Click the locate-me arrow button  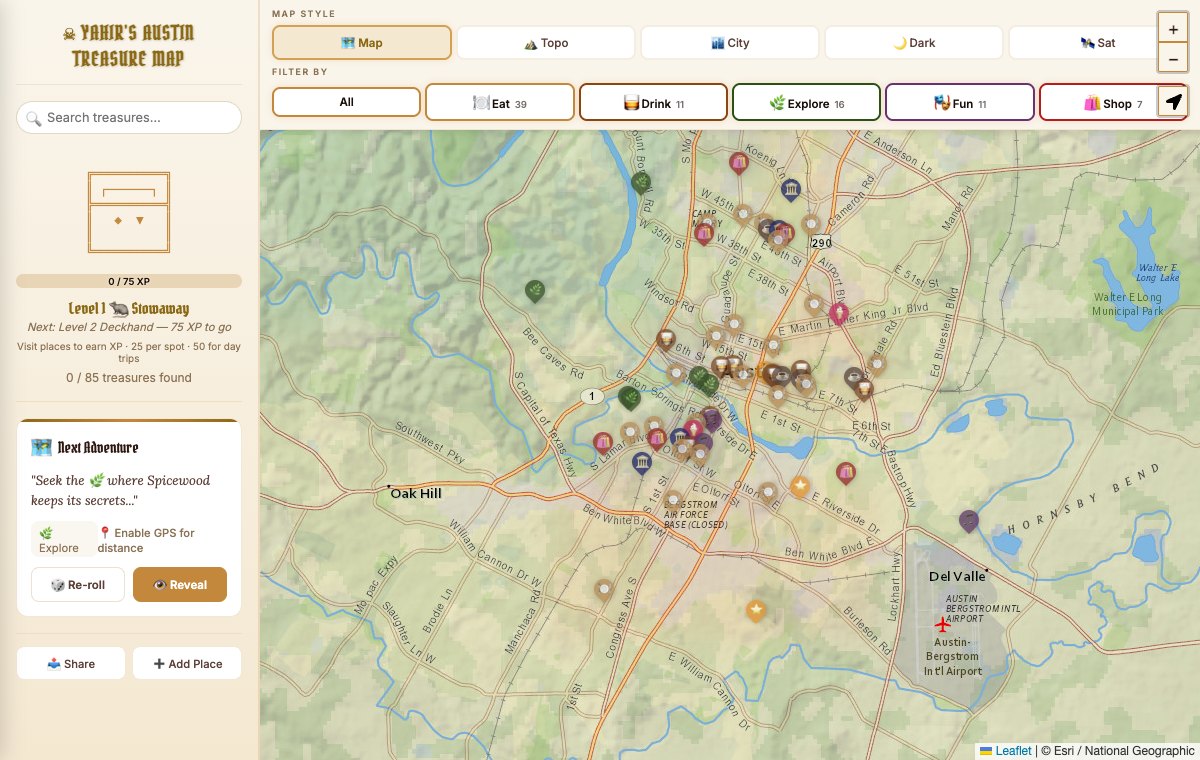(x=1173, y=102)
